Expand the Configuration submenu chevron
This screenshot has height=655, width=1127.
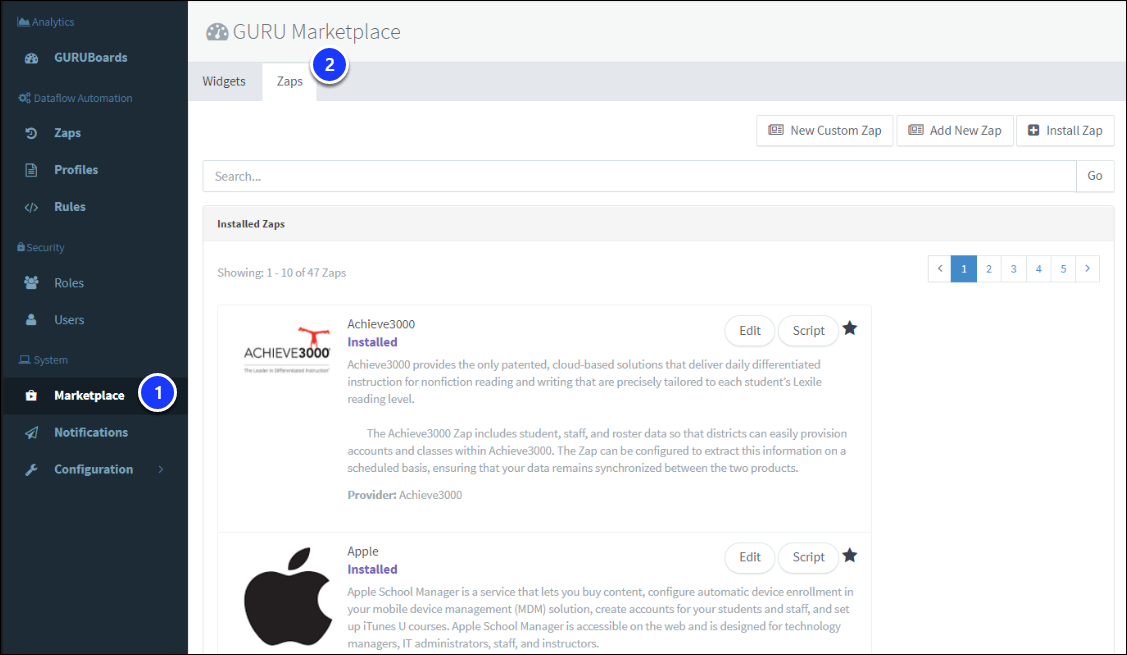(x=161, y=469)
